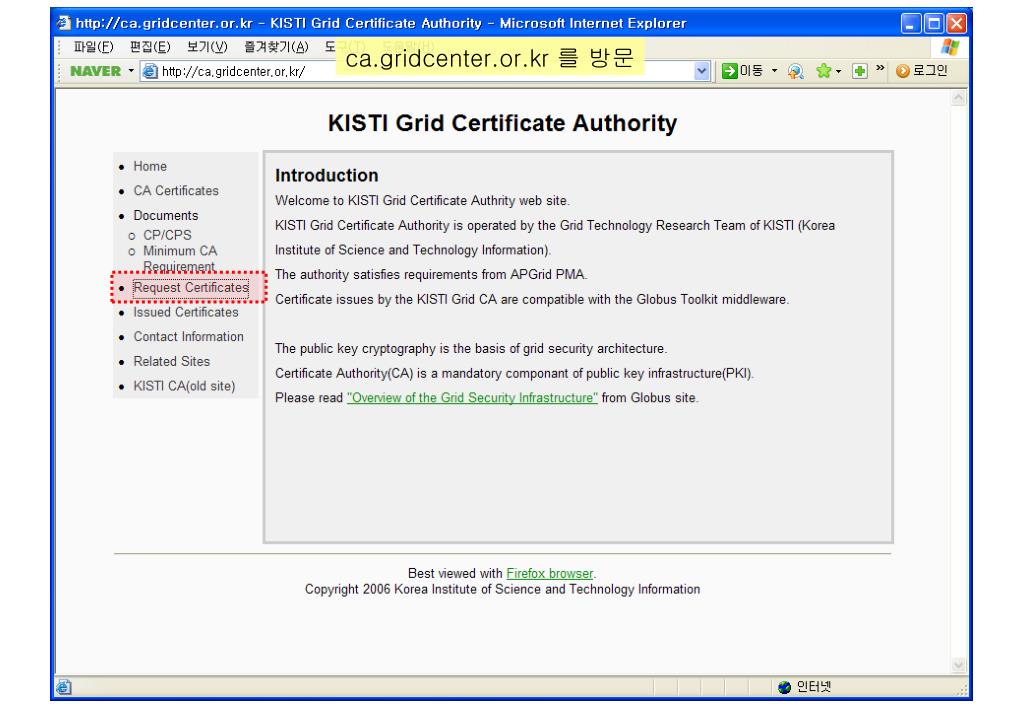Open the Issued Certificates link
Image resolution: width=1023 pixels, height=708 pixels.
186,313
